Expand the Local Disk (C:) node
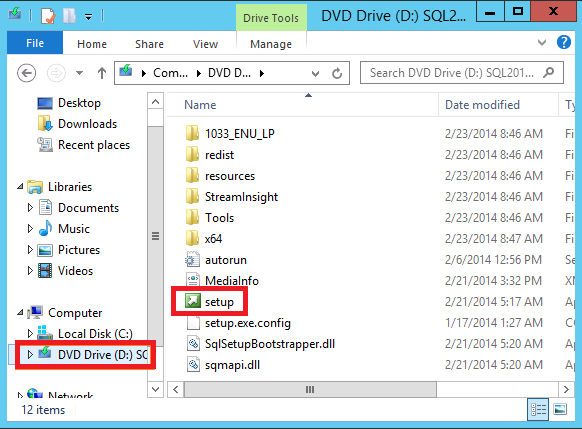The width and height of the screenshot is (582, 429). pyautogui.click(x=30, y=334)
